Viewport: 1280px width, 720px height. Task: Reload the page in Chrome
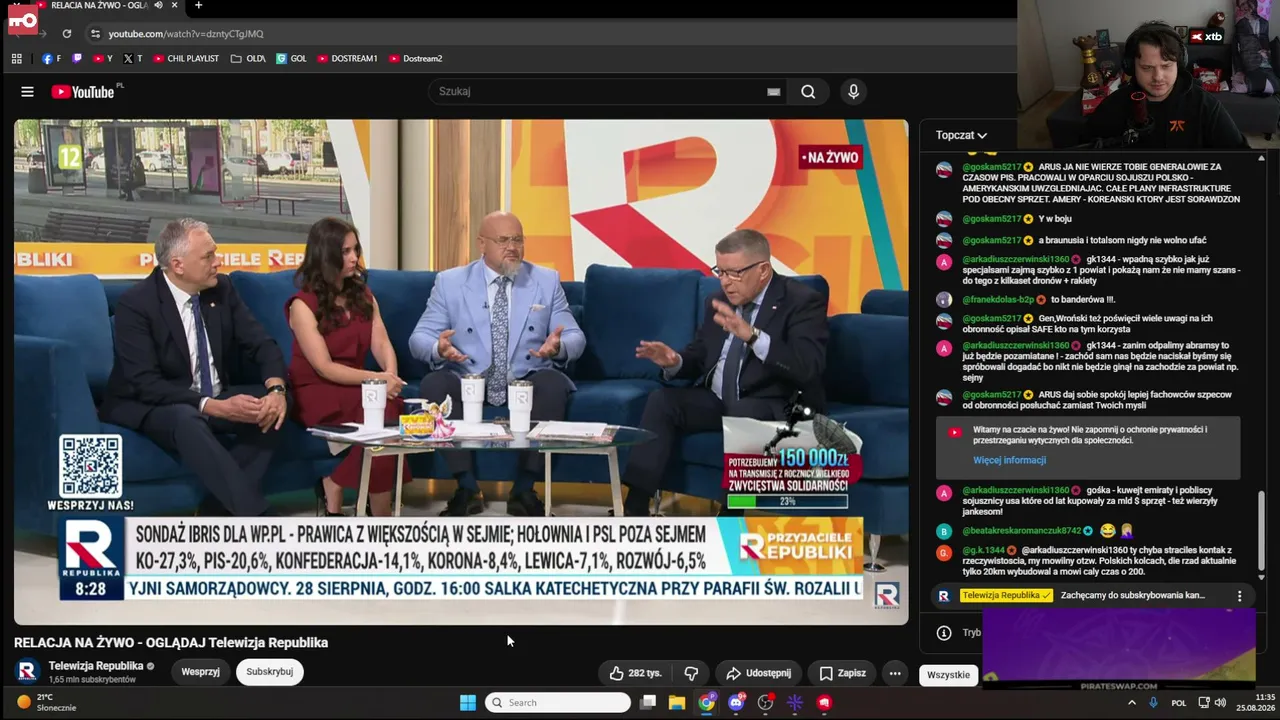(x=67, y=34)
